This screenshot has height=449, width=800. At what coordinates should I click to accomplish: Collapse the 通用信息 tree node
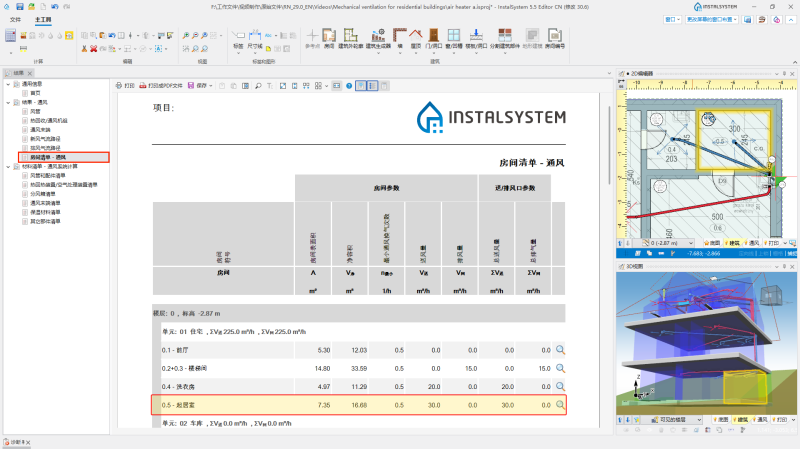click(x=8, y=84)
